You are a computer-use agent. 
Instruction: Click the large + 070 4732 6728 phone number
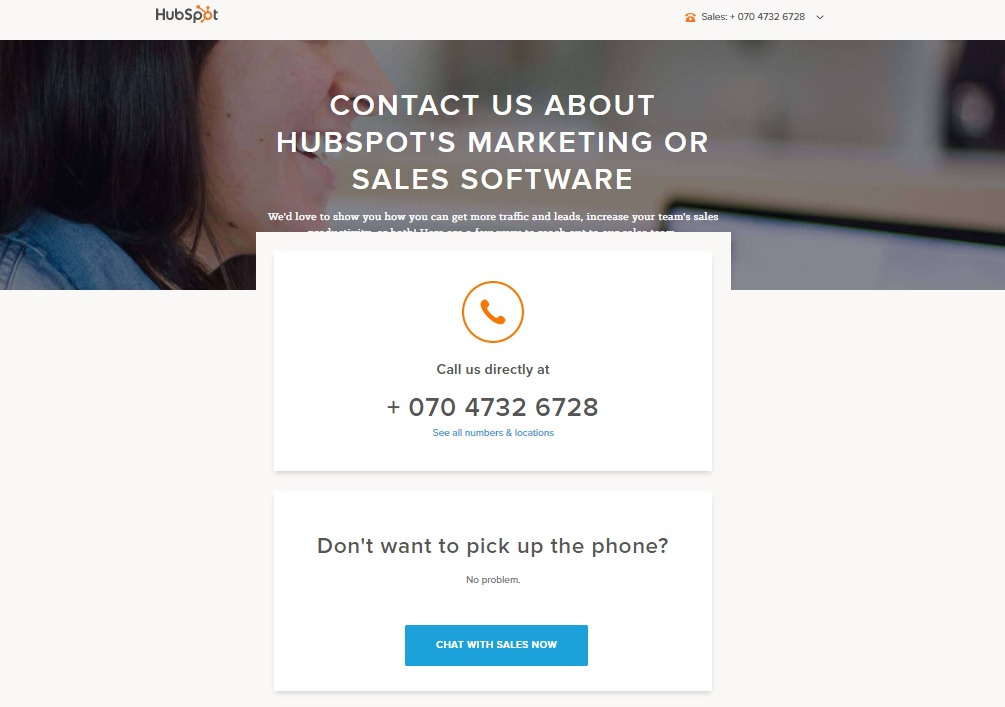(x=493, y=407)
